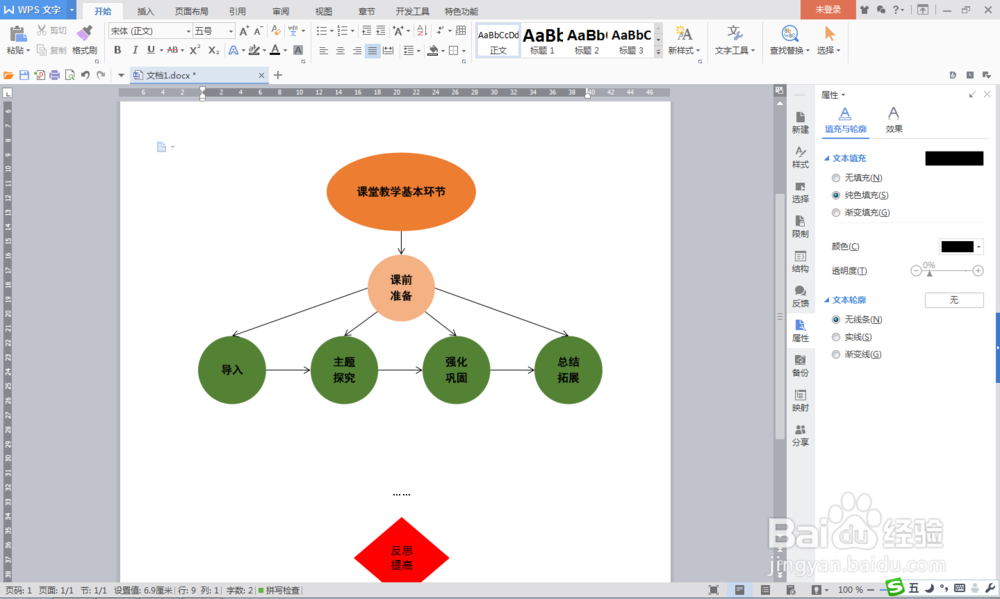Image resolution: width=1000 pixels, height=599 pixels.
Task: Switch to the 审阅 (Review) tab
Action: point(281,11)
